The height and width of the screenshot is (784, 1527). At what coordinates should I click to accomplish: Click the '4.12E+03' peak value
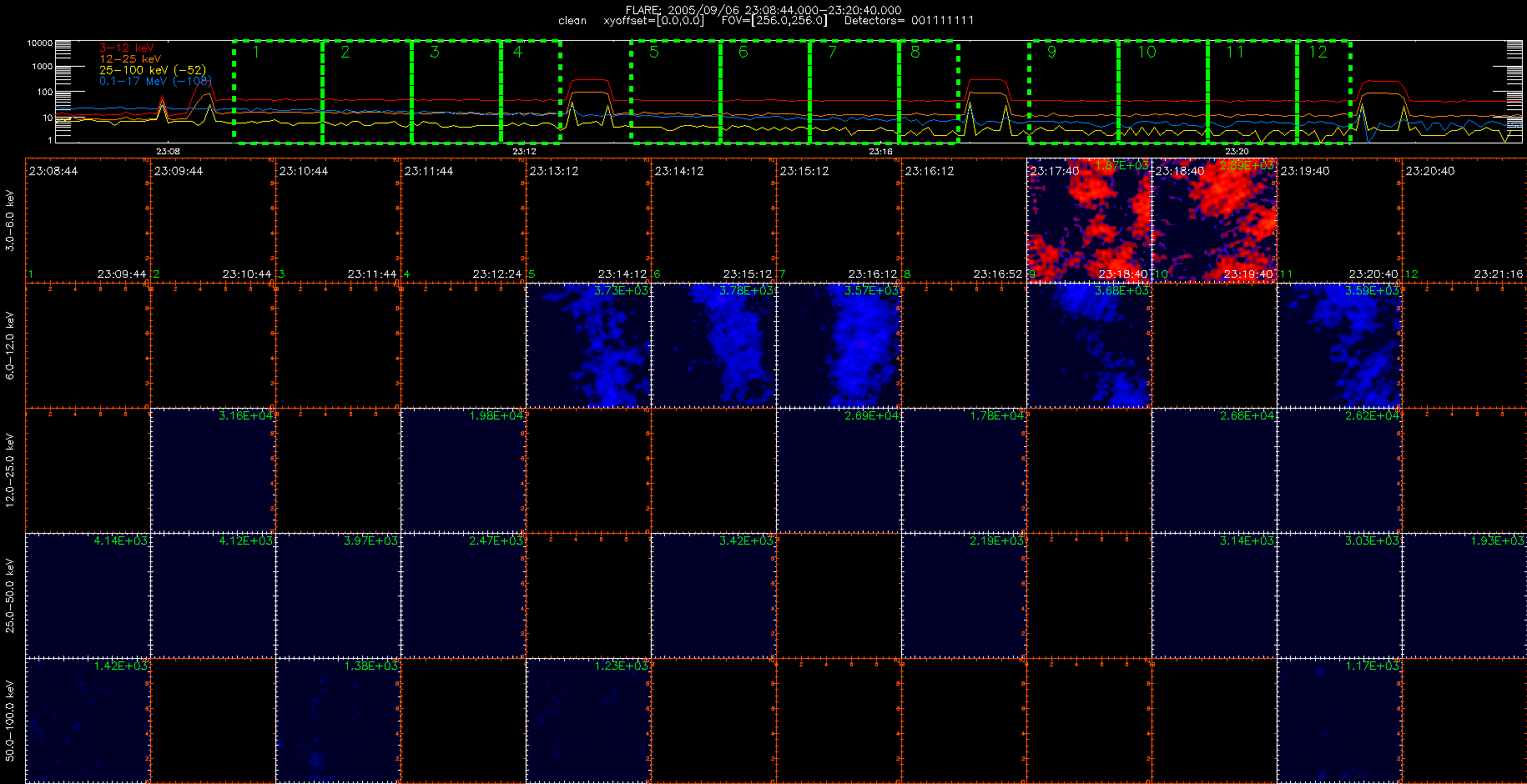245,540
